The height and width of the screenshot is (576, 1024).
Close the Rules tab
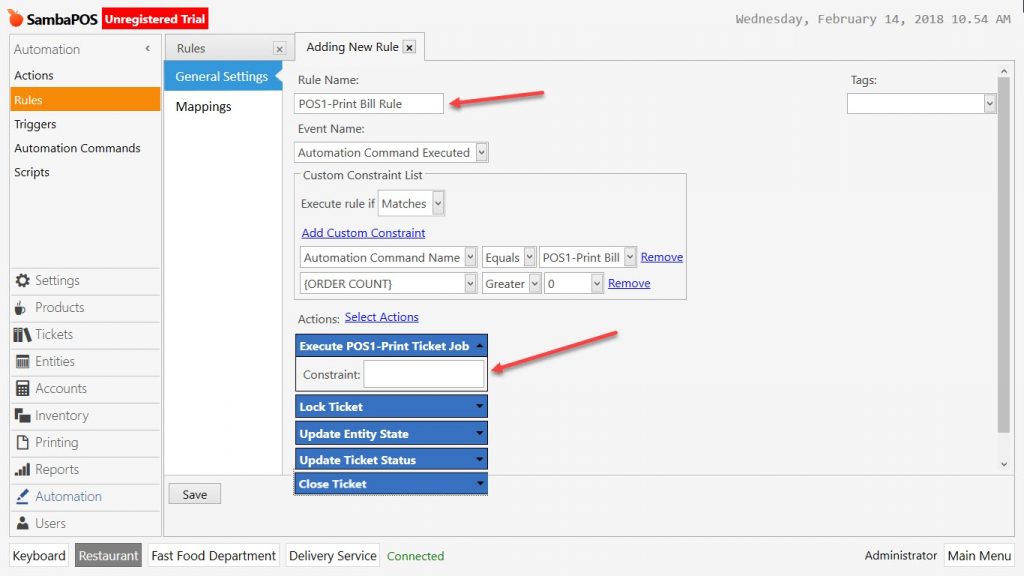click(x=279, y=49)
